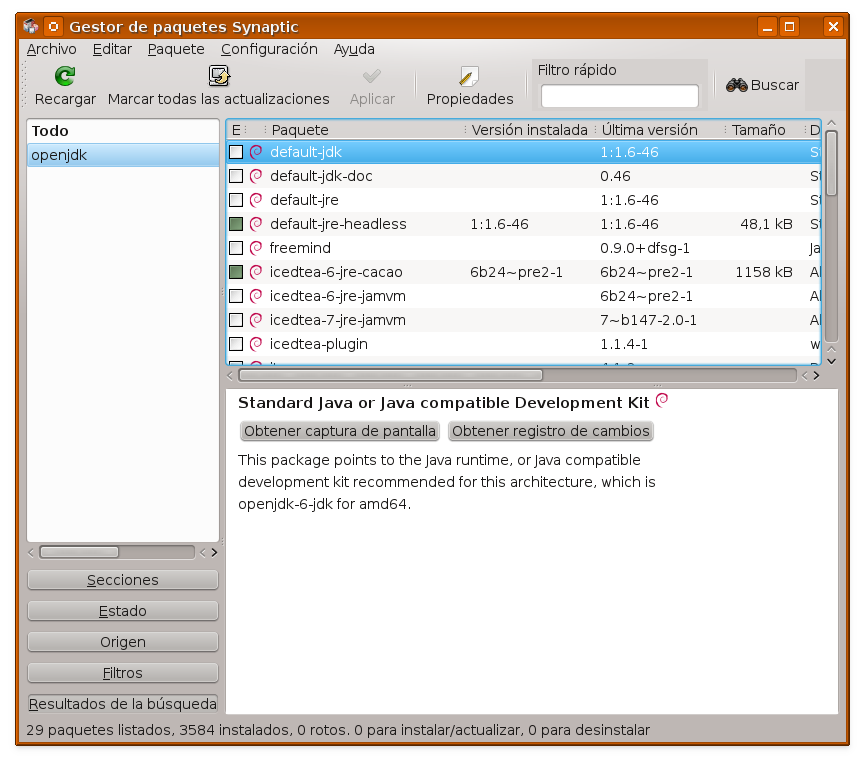Click Debian swirl icon beside default-jre-headless
865x764 pixels.
(256, 224)
